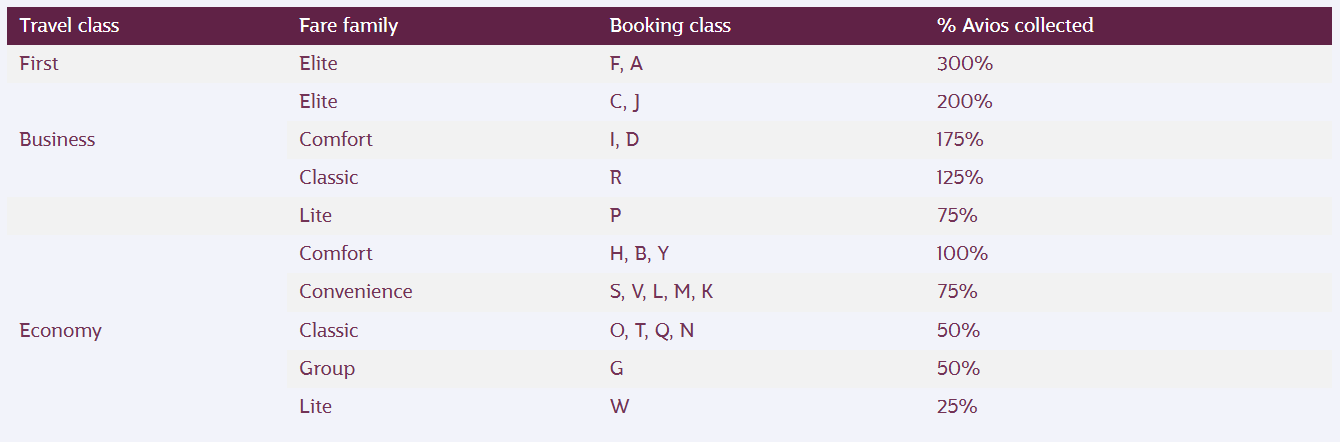Viewport: 1340px width, 442px height.
Task: Select the First travel class cell
Action: [39, 64]
